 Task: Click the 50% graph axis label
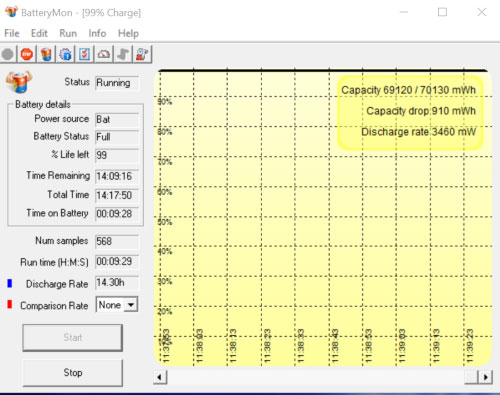165,222
